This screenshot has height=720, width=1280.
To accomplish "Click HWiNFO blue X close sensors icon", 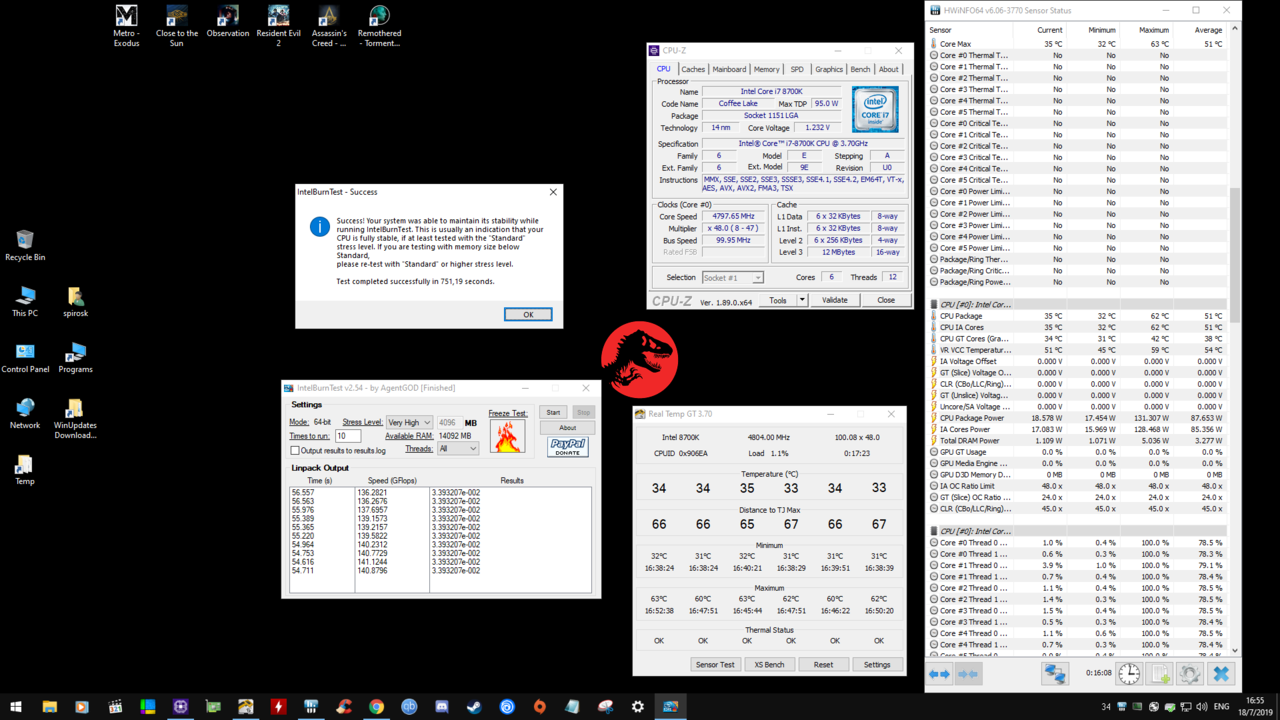I will [1221, 674].
